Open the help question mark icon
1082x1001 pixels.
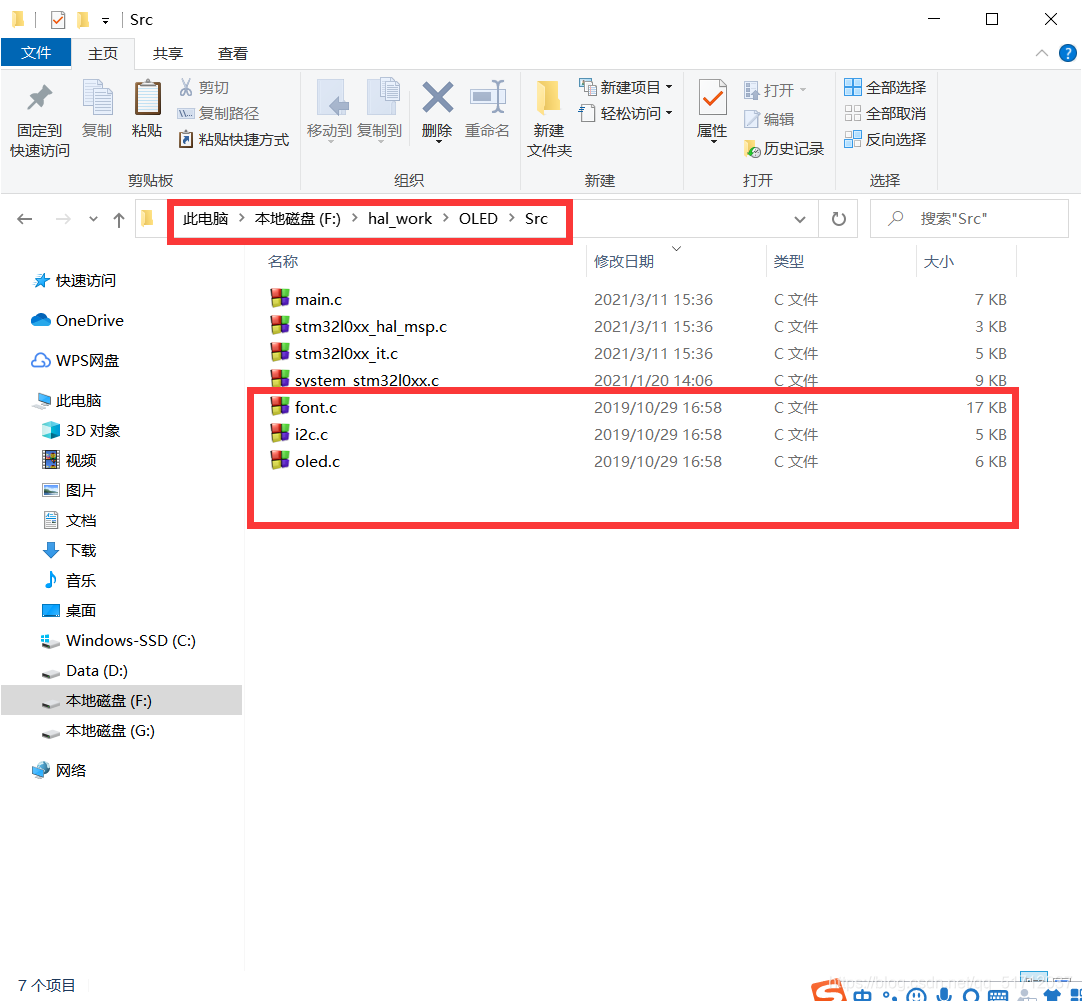point(1068,53)
